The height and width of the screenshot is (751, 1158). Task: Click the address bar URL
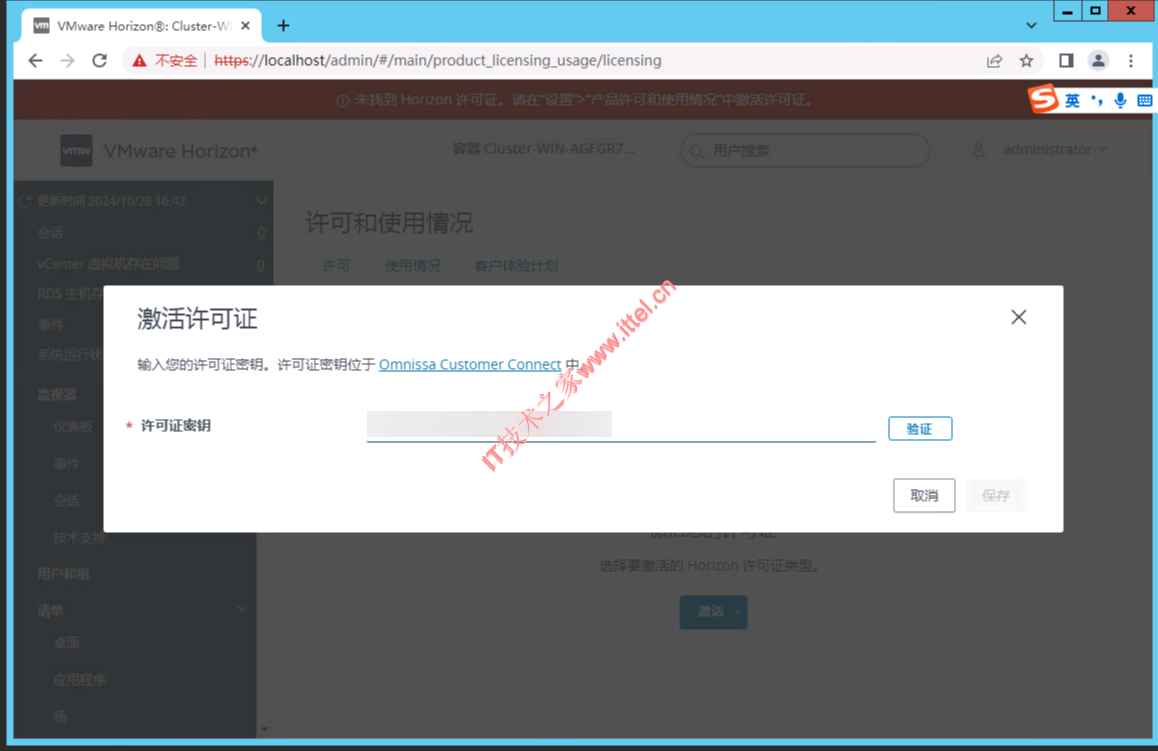438,61
